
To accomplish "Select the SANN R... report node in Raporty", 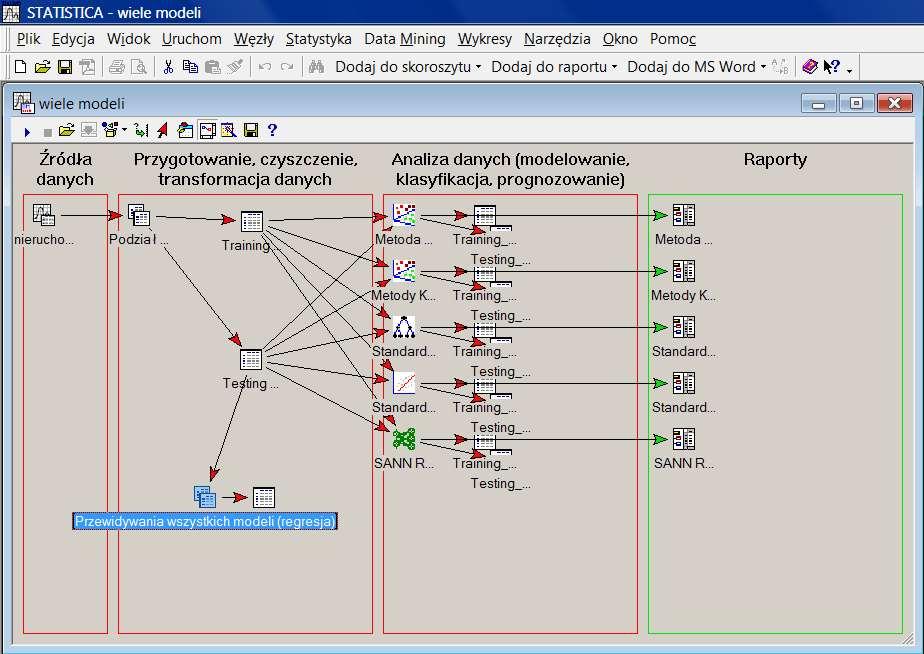I will (684, 439).
